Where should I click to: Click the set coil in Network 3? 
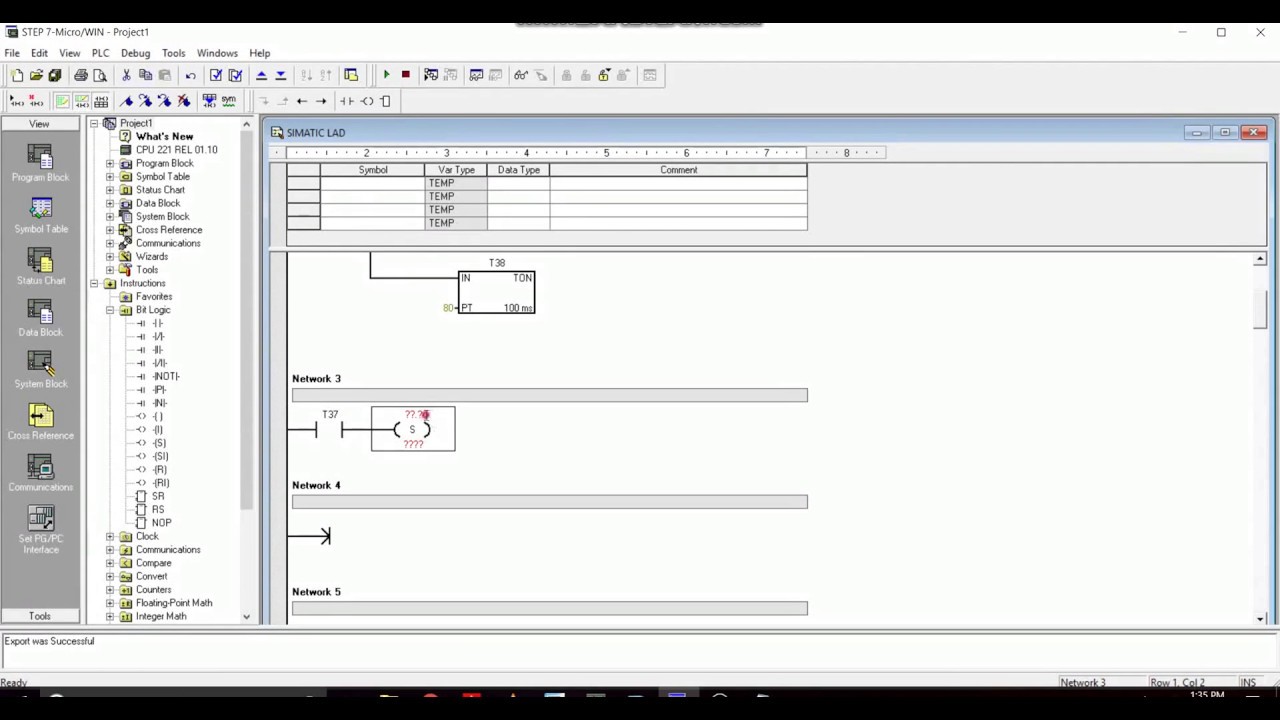pos(412,429)
